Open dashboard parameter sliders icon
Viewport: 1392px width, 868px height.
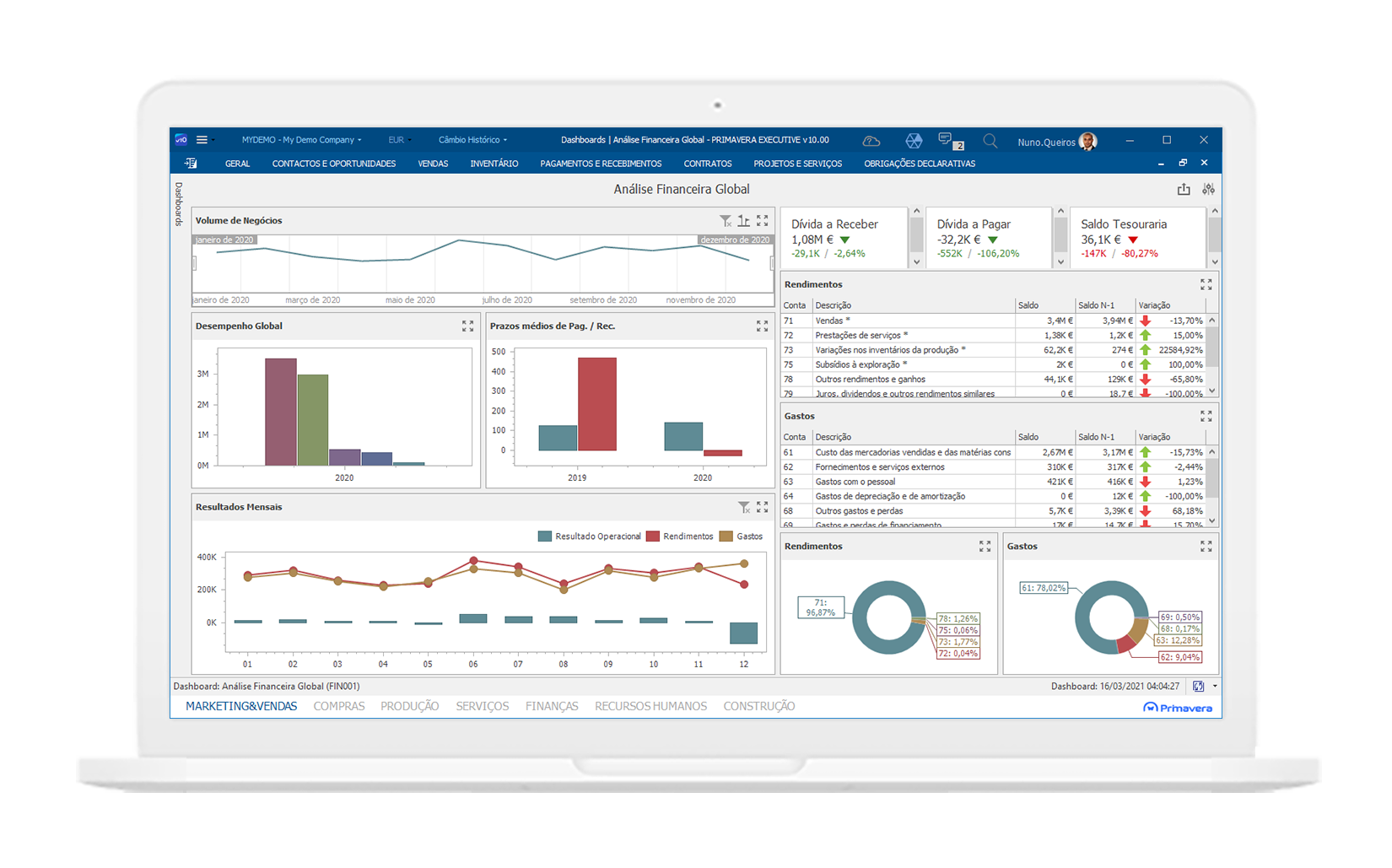(x=1208, y=189)
